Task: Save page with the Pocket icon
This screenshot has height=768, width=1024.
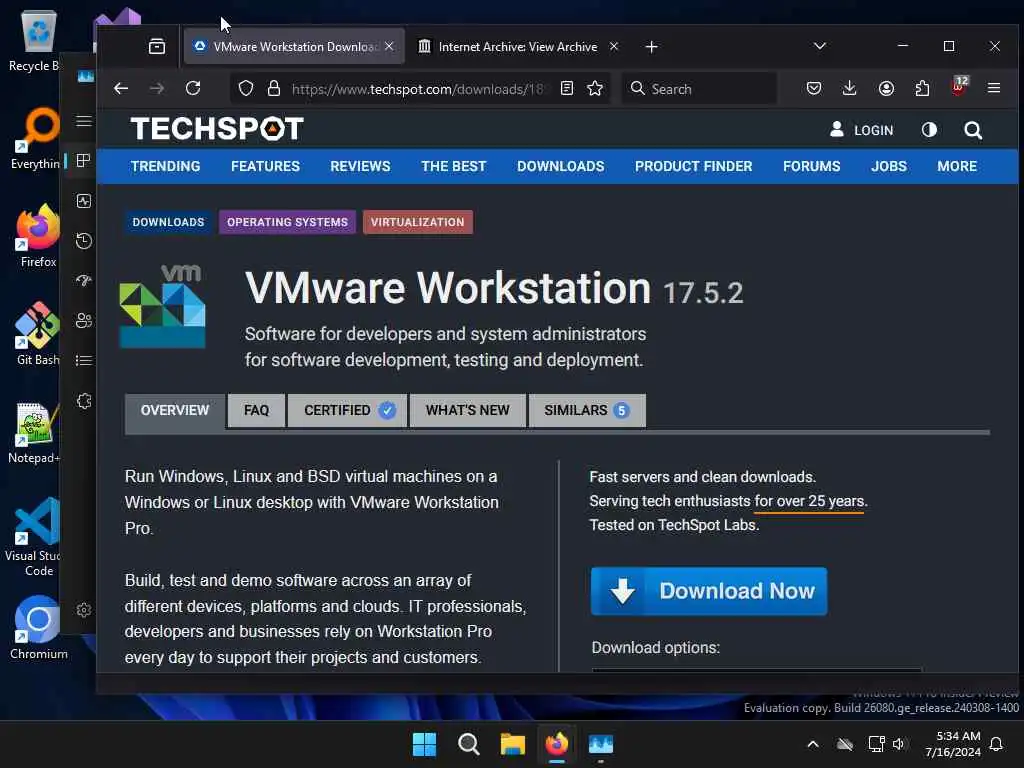Action: coord(814,88)
